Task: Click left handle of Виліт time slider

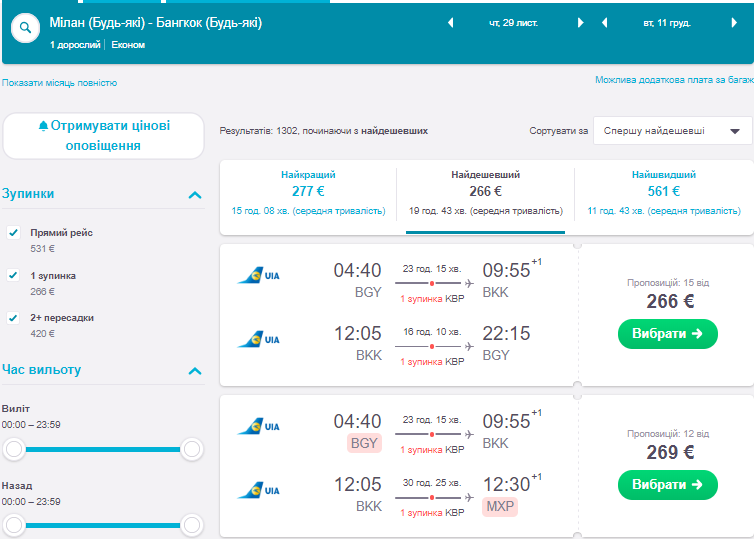Action: [x=14, y=450]
